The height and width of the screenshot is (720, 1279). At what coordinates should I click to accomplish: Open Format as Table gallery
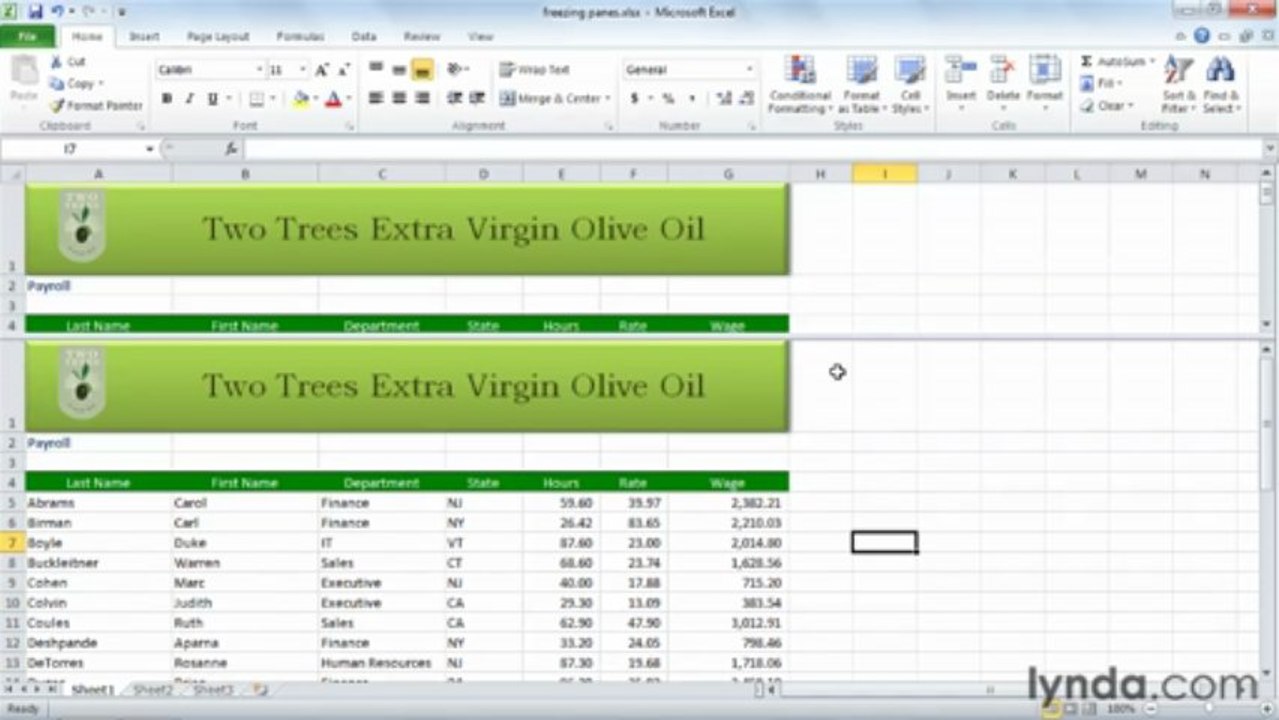[x=861, y=84]
